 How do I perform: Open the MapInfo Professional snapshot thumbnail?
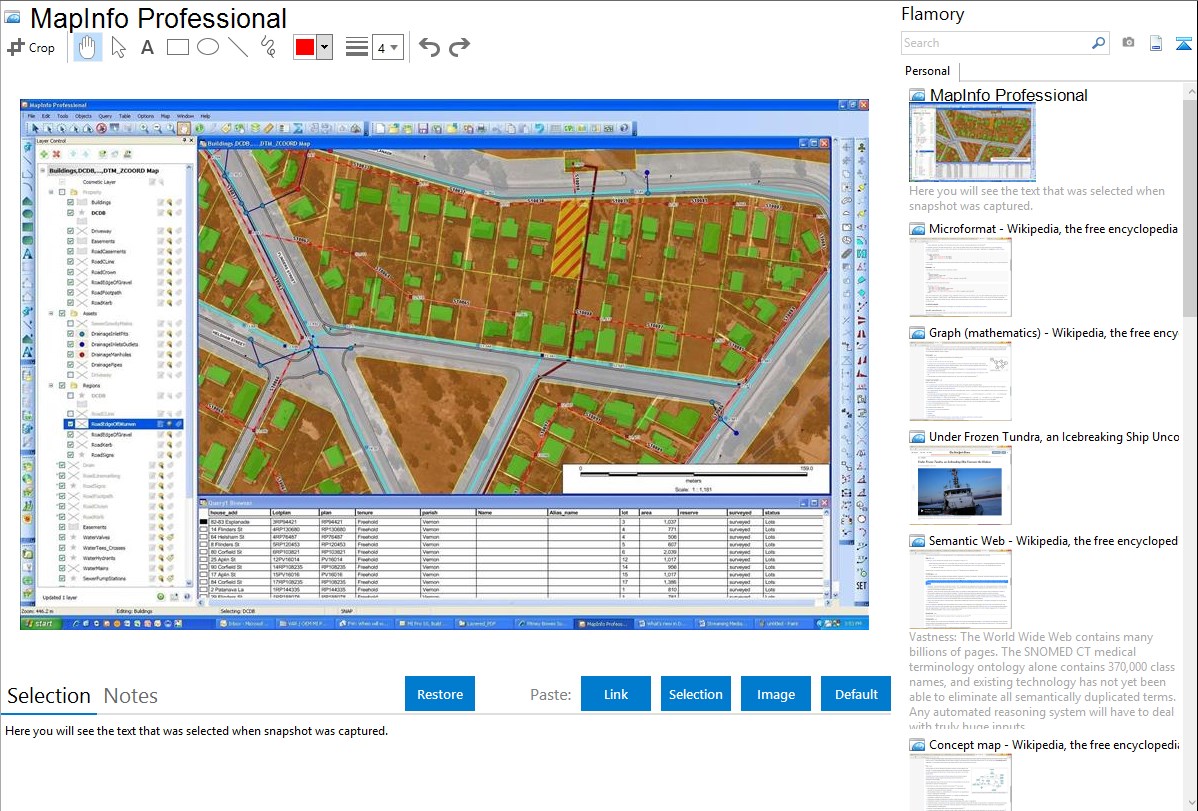(972, 143)
